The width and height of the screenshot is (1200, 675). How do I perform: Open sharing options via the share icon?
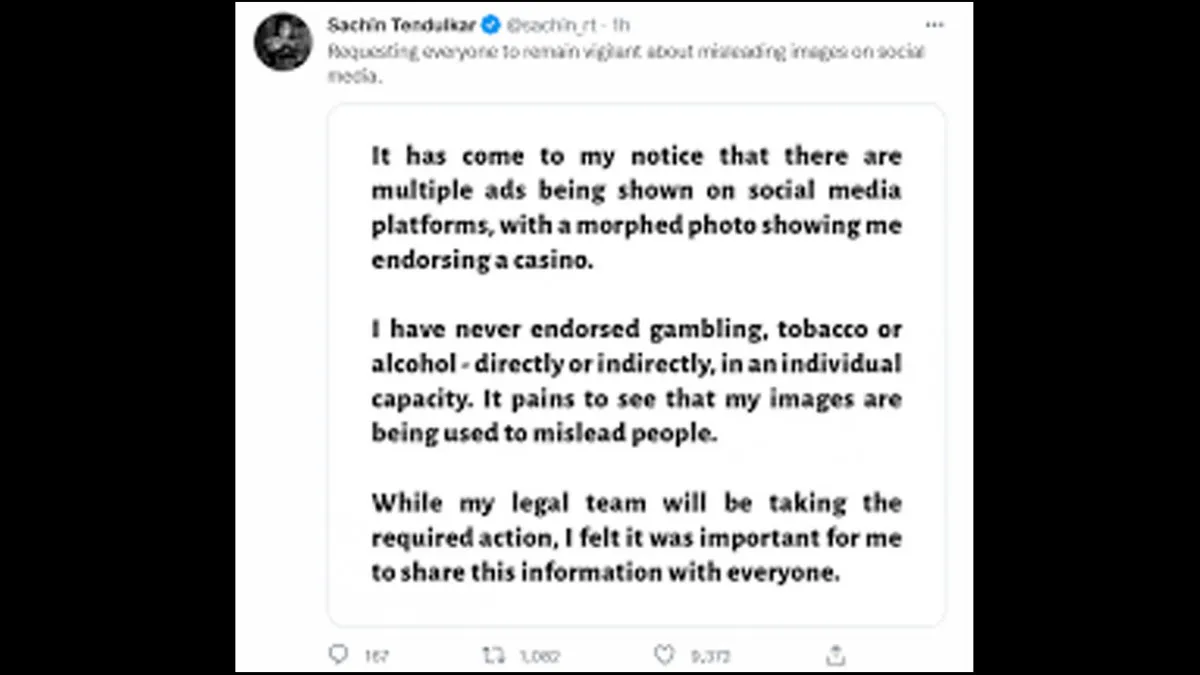(x=835, y=653)
